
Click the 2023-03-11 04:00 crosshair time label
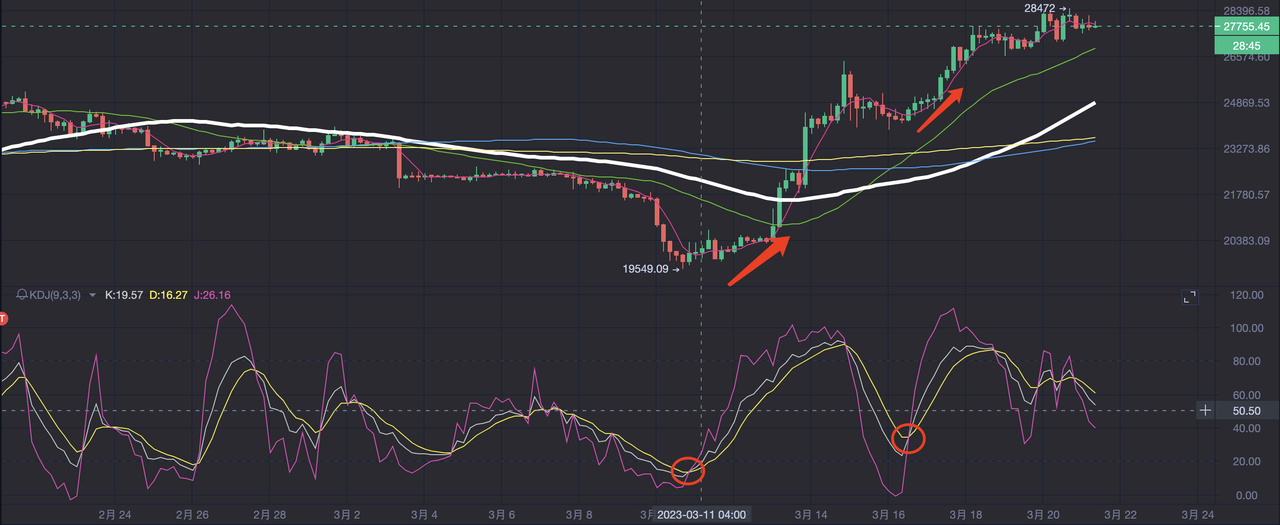pyautogui.click(x=701, y=514)
